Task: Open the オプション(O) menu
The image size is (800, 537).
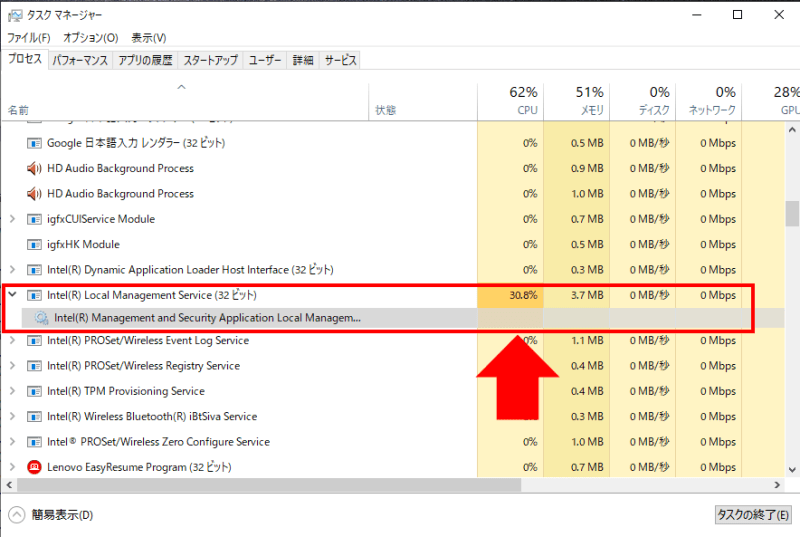Action: pyautogui.click(x=90, y=38)
